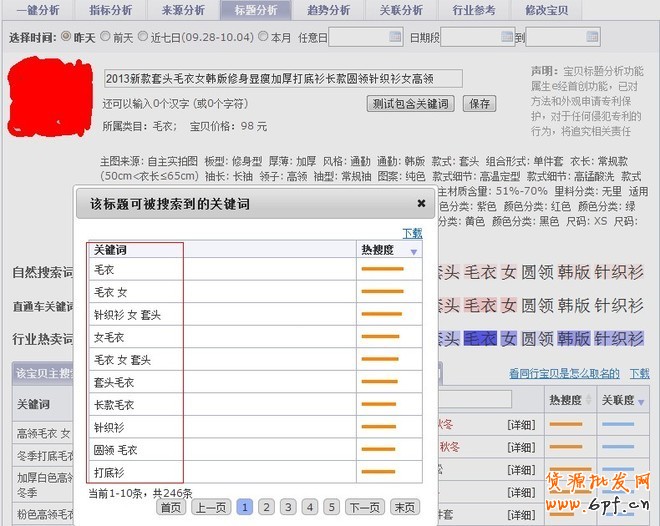Click the product title input field

[283, 78]
